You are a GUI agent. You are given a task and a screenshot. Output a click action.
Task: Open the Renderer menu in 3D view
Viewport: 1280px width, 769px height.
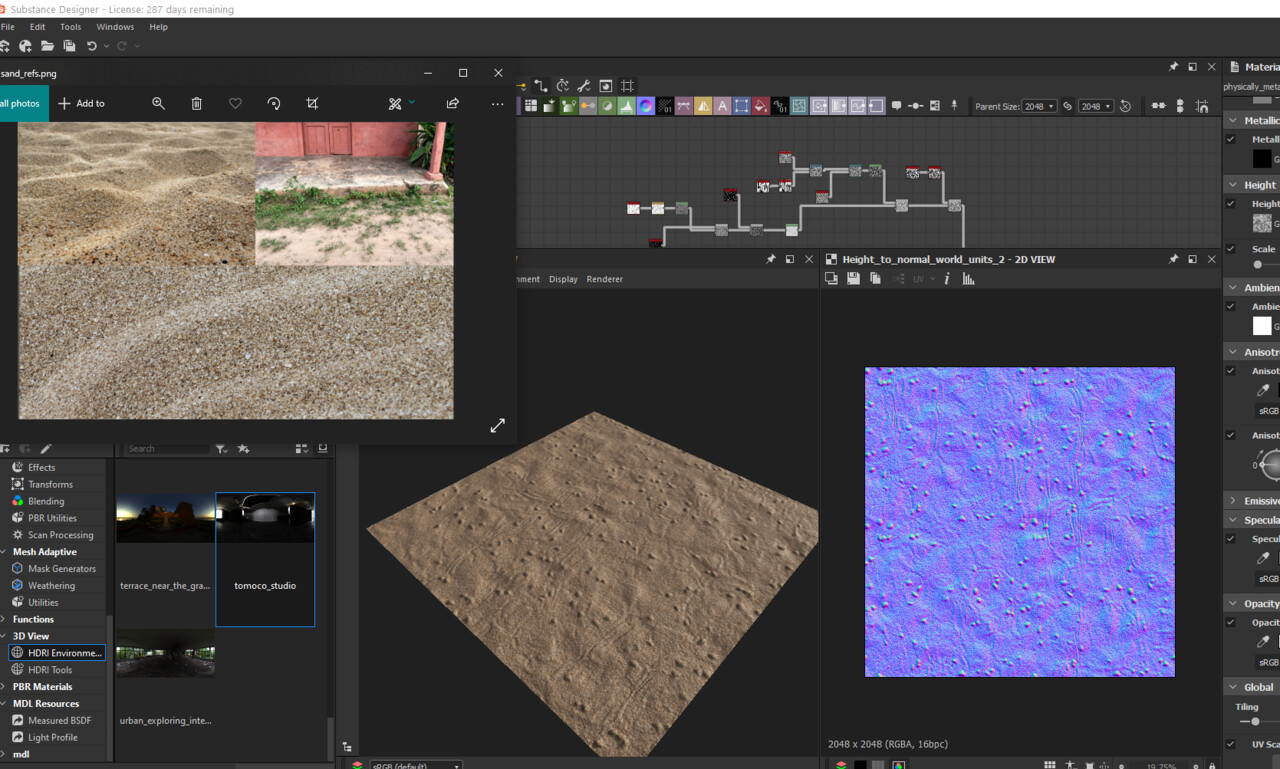pos(604,279)
